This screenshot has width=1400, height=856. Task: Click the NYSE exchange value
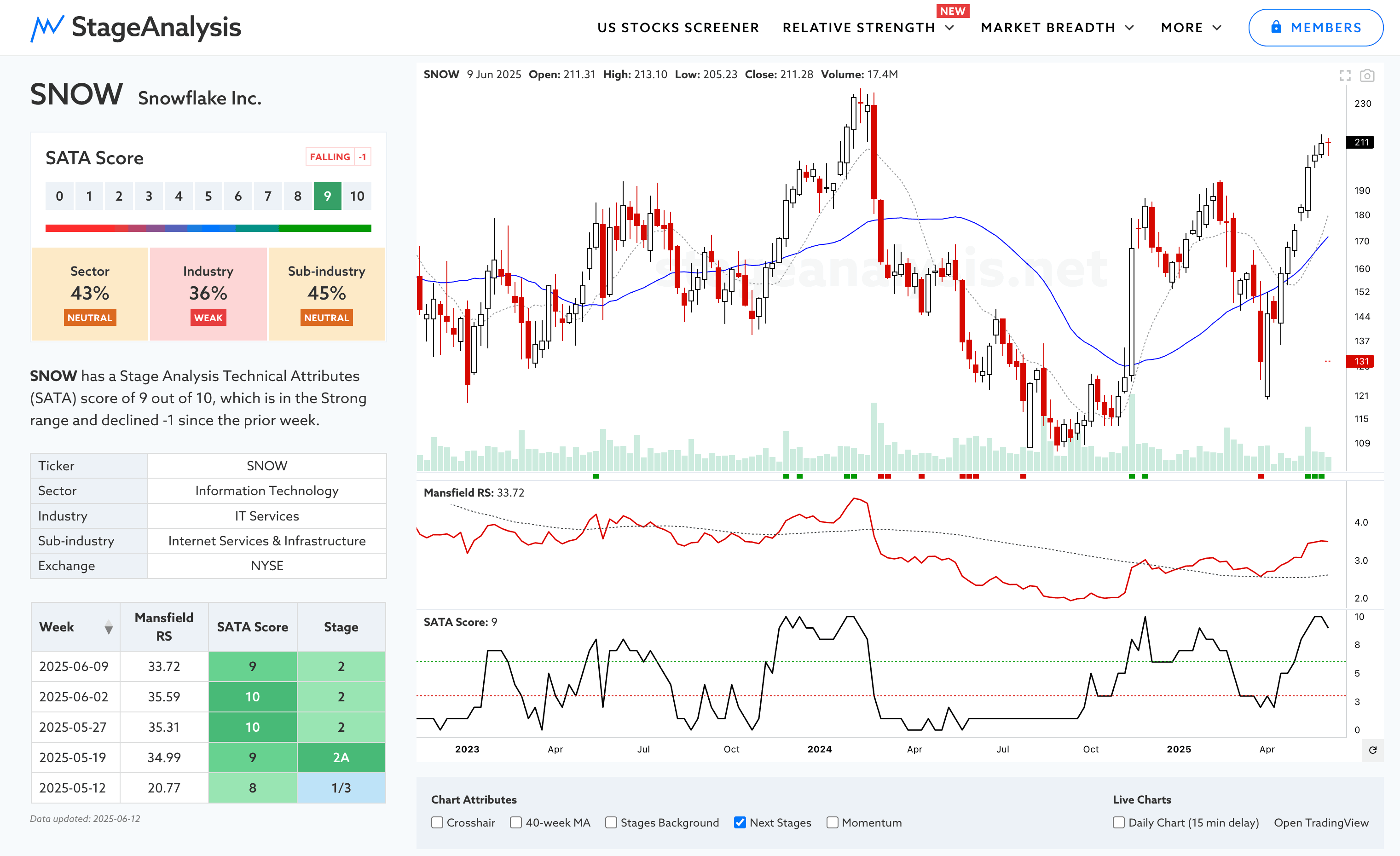click(267, 566)
